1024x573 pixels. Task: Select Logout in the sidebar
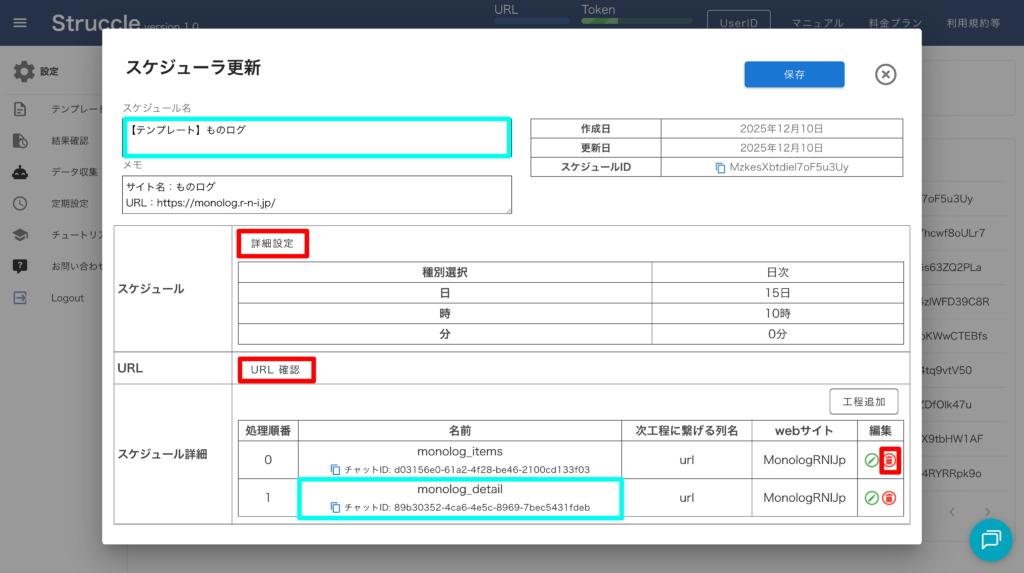(x=67, y=298)
